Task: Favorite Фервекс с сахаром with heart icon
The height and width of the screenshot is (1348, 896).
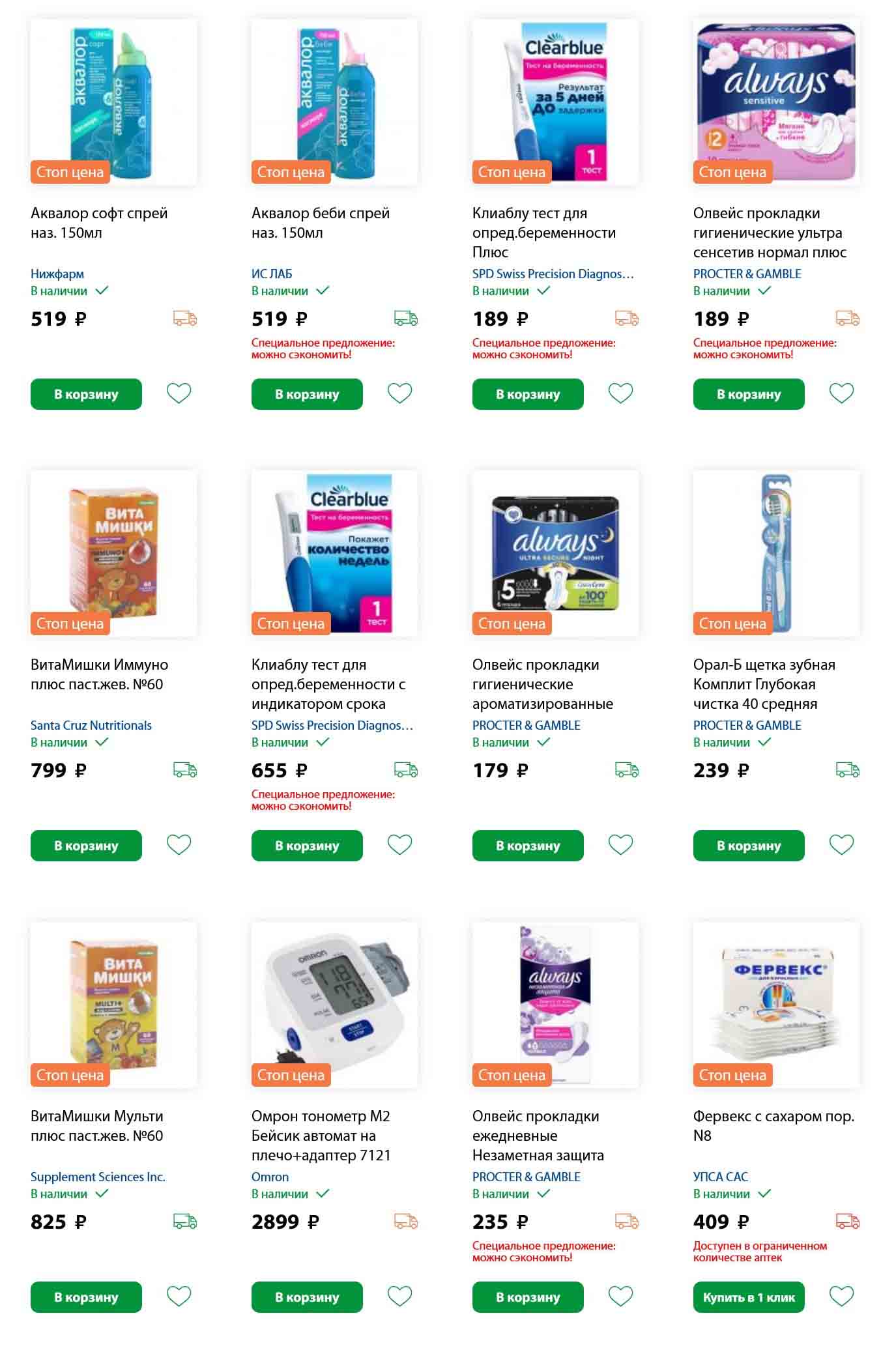Action: (x=841, y=1297)
